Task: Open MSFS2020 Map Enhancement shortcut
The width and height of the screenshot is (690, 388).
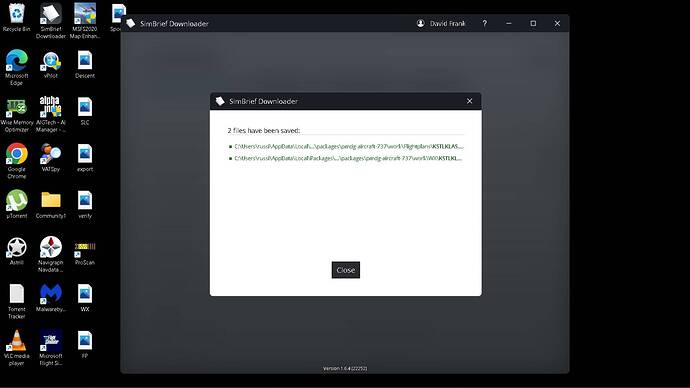Action: (x=85, y=20)
